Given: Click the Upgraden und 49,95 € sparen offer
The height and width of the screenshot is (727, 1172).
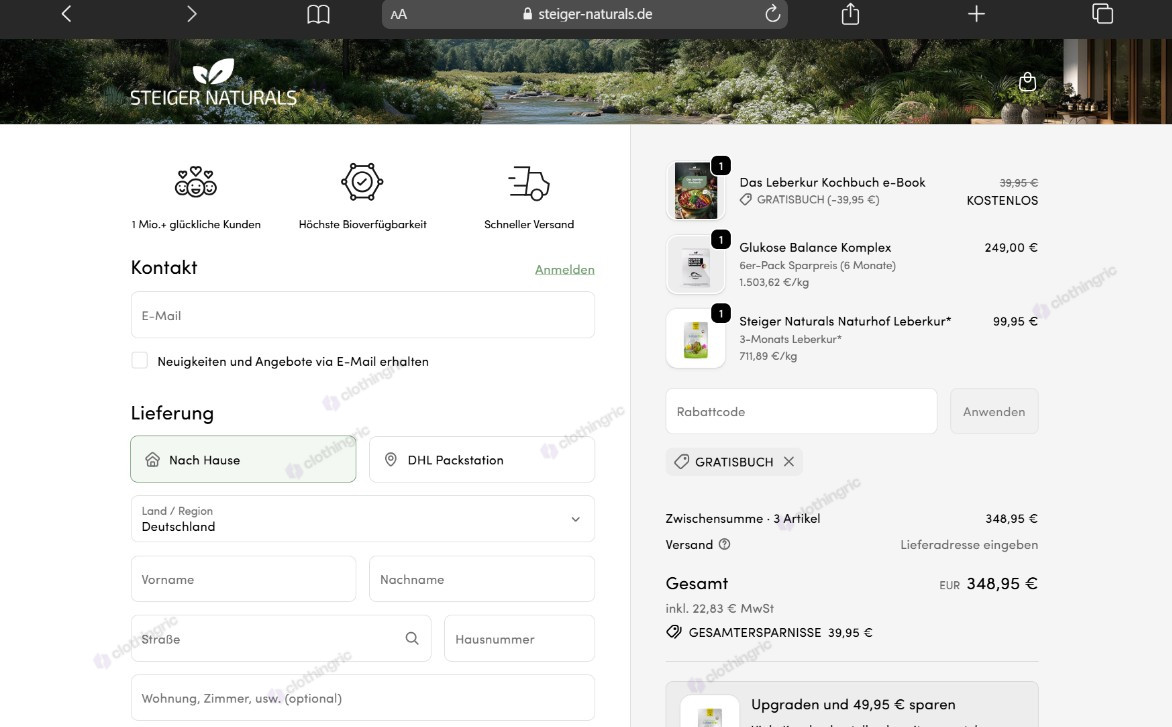Looking at the screenshot, I should coord(852,705).
